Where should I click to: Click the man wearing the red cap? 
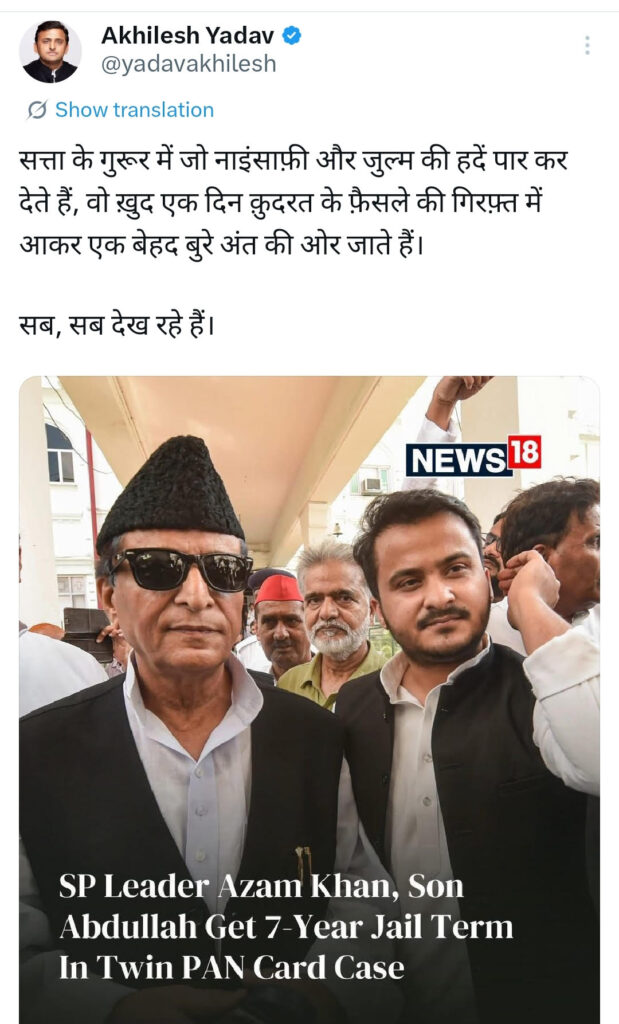tap(281, 622)
